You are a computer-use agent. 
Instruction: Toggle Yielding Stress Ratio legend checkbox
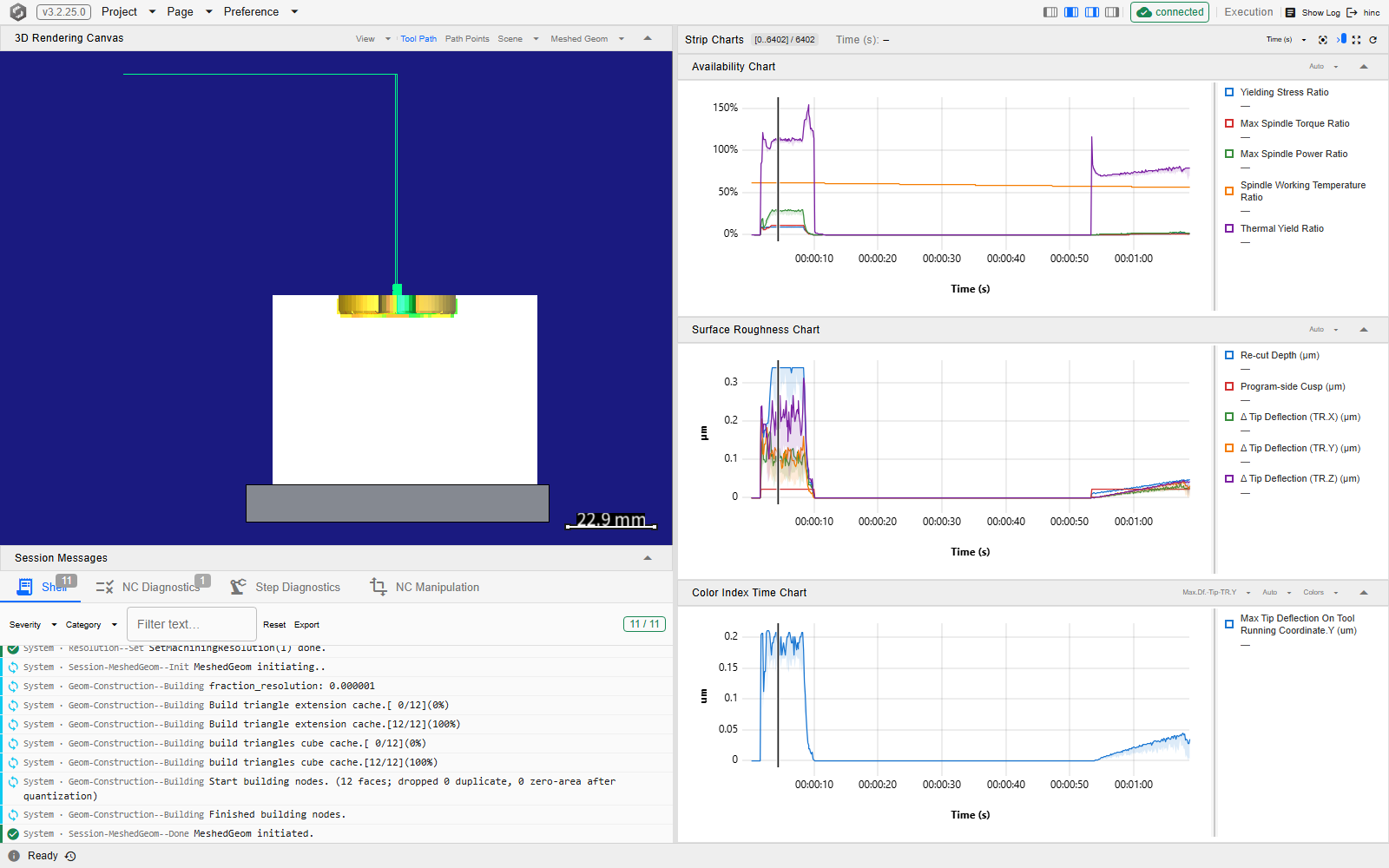tap(1229, 92)
